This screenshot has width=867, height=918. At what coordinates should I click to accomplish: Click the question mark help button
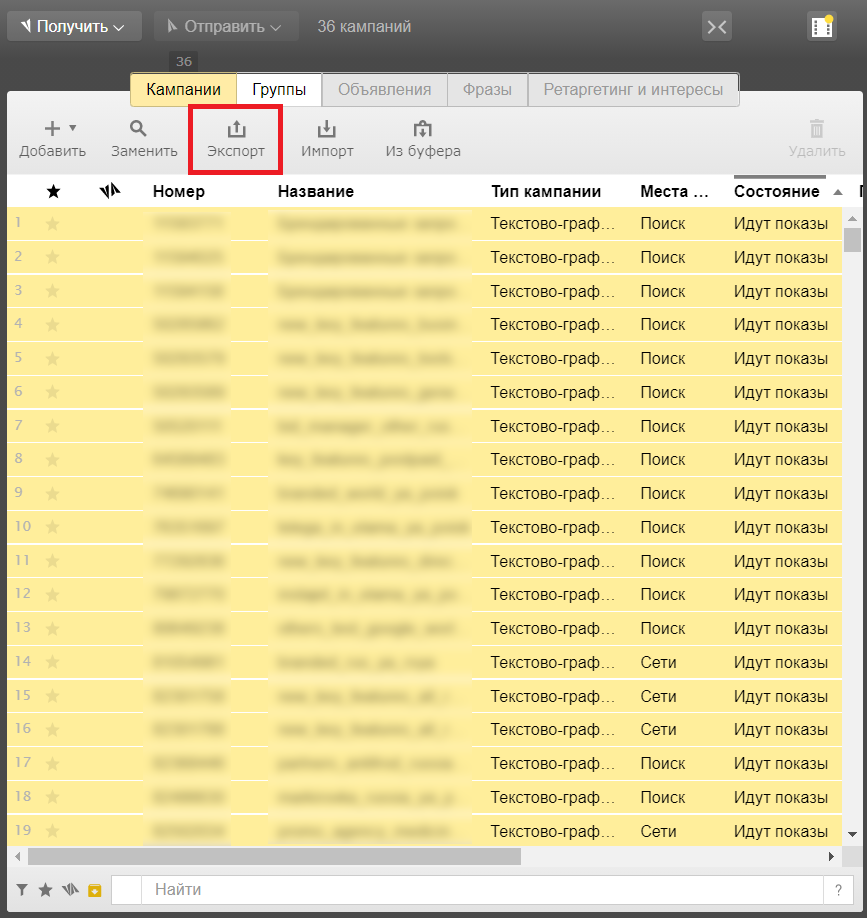837,890
